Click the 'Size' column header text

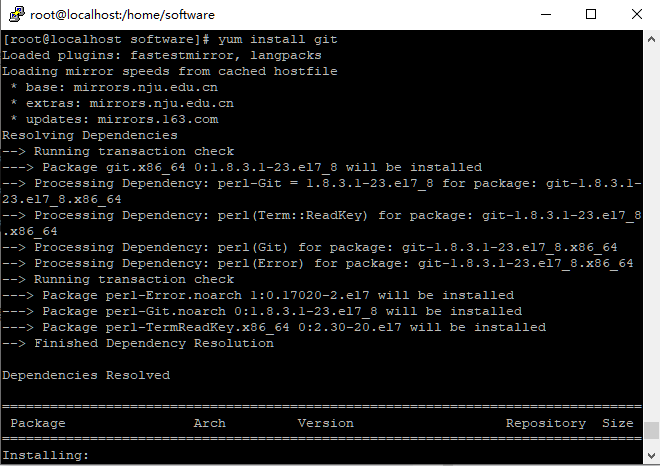617,423
